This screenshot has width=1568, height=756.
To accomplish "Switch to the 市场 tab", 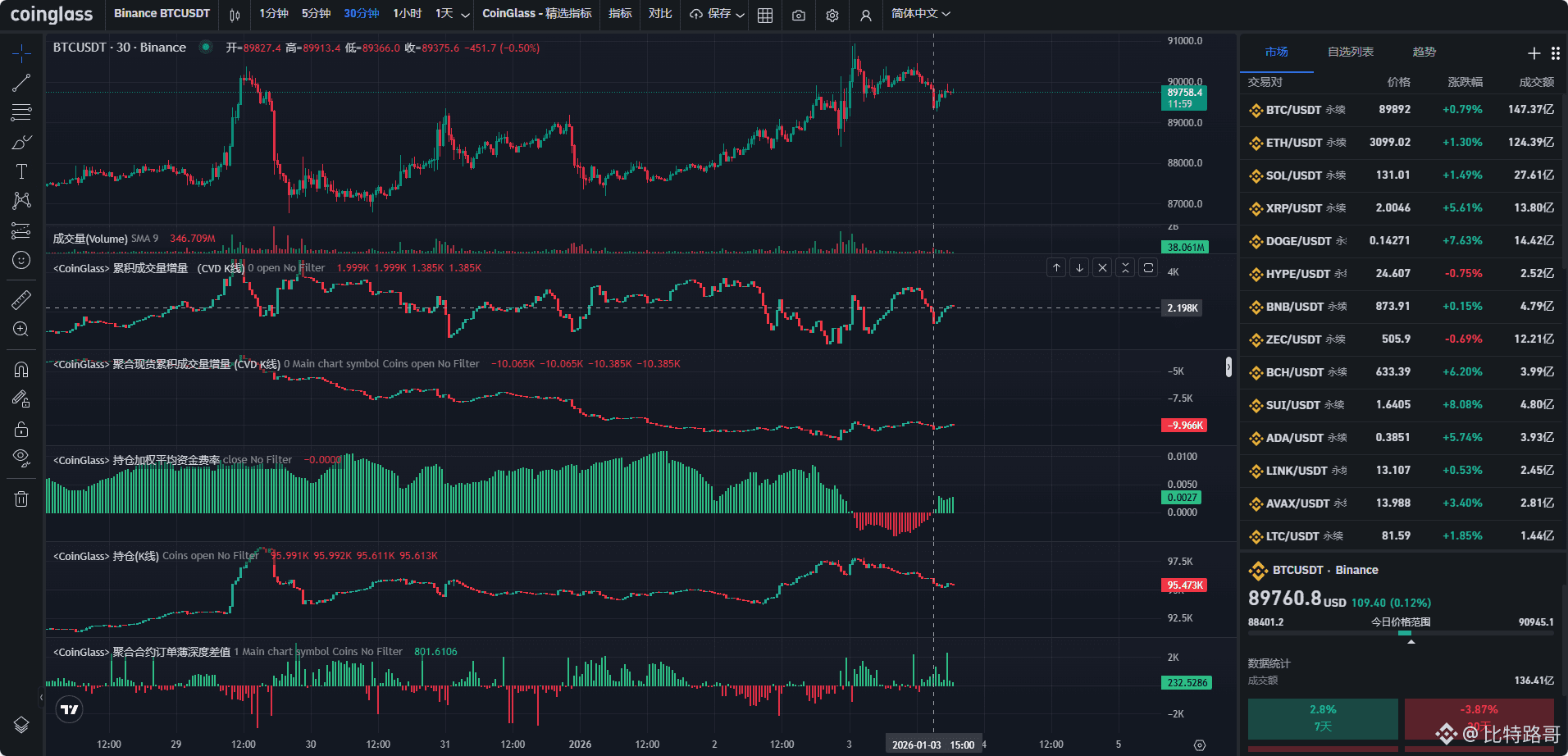I will (1276, 52).
